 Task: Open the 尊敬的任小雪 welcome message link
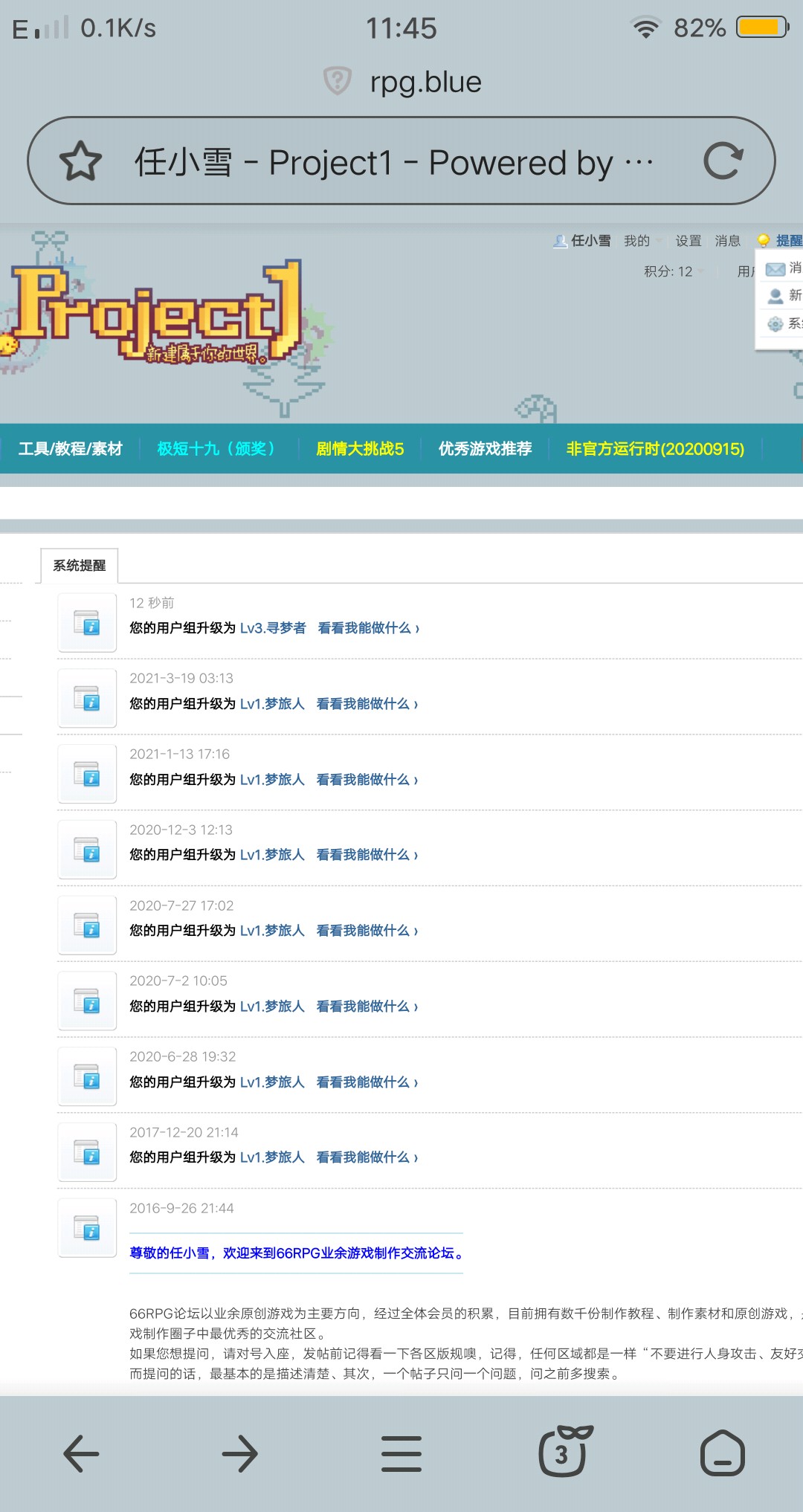pyautogui.click(x=297, y=1253)
